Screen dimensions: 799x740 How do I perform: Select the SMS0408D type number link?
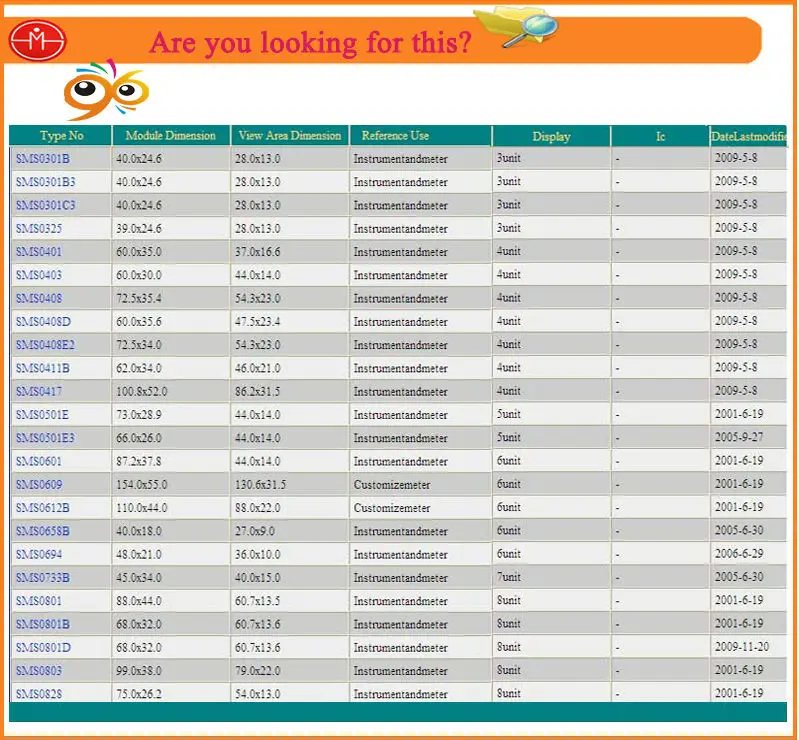43,322
